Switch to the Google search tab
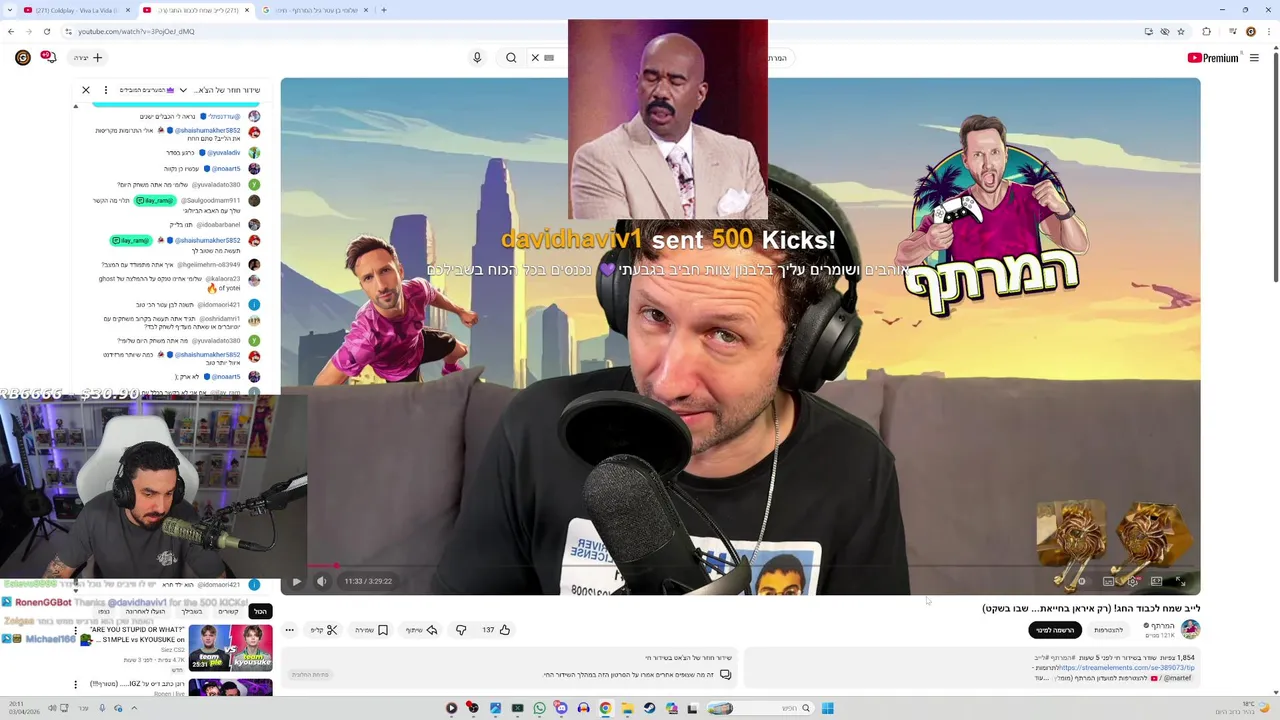Screen dimensions: 1280x720 pos(314,10)
